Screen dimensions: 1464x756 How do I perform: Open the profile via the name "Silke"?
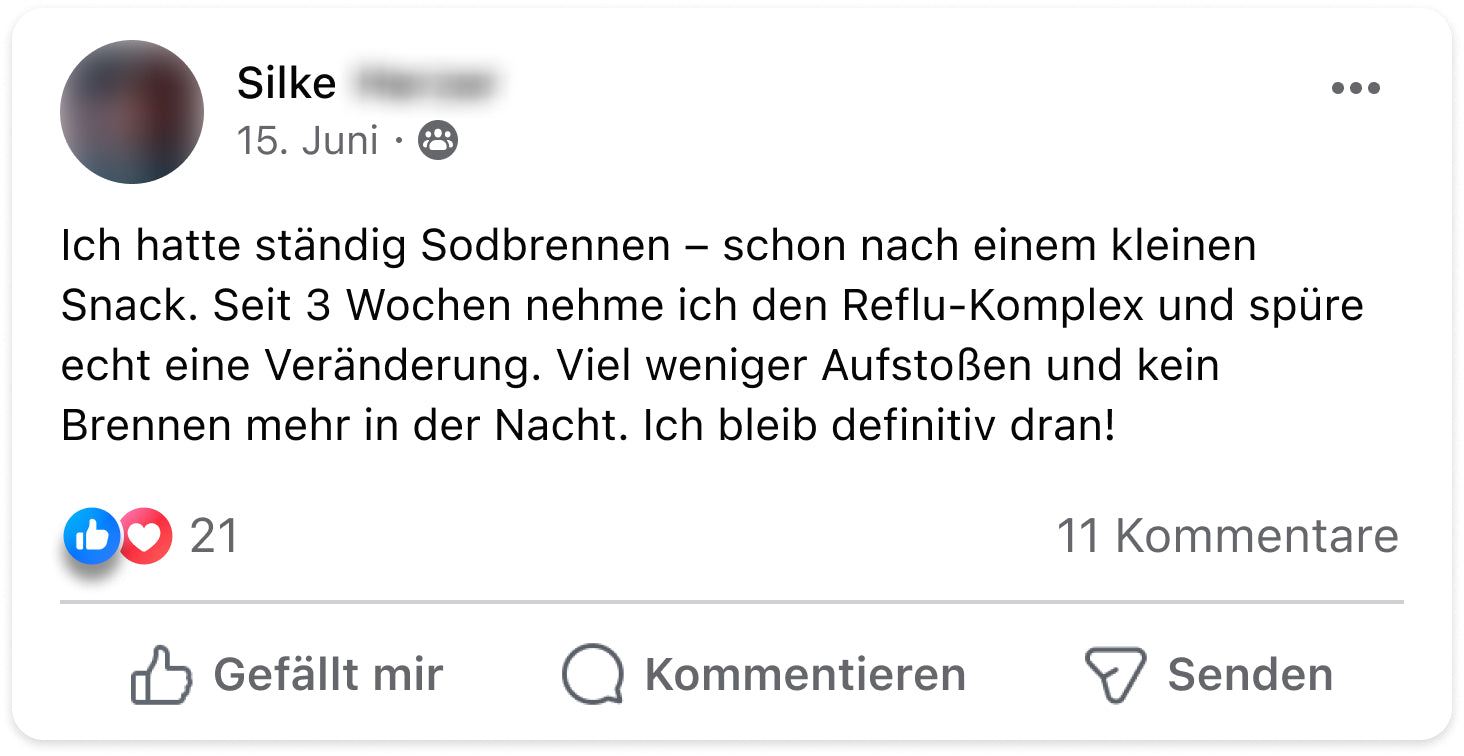click(286, 84)
